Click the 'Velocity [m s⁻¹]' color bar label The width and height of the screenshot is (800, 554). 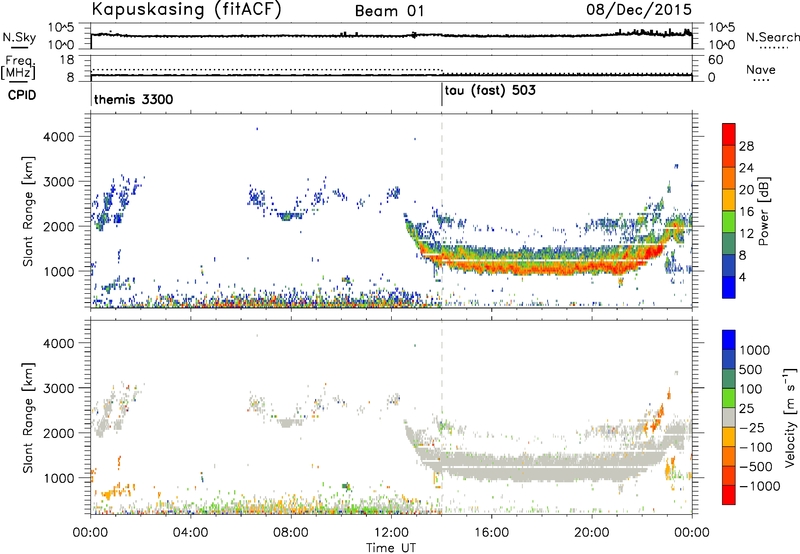click(x=790, y=417)
